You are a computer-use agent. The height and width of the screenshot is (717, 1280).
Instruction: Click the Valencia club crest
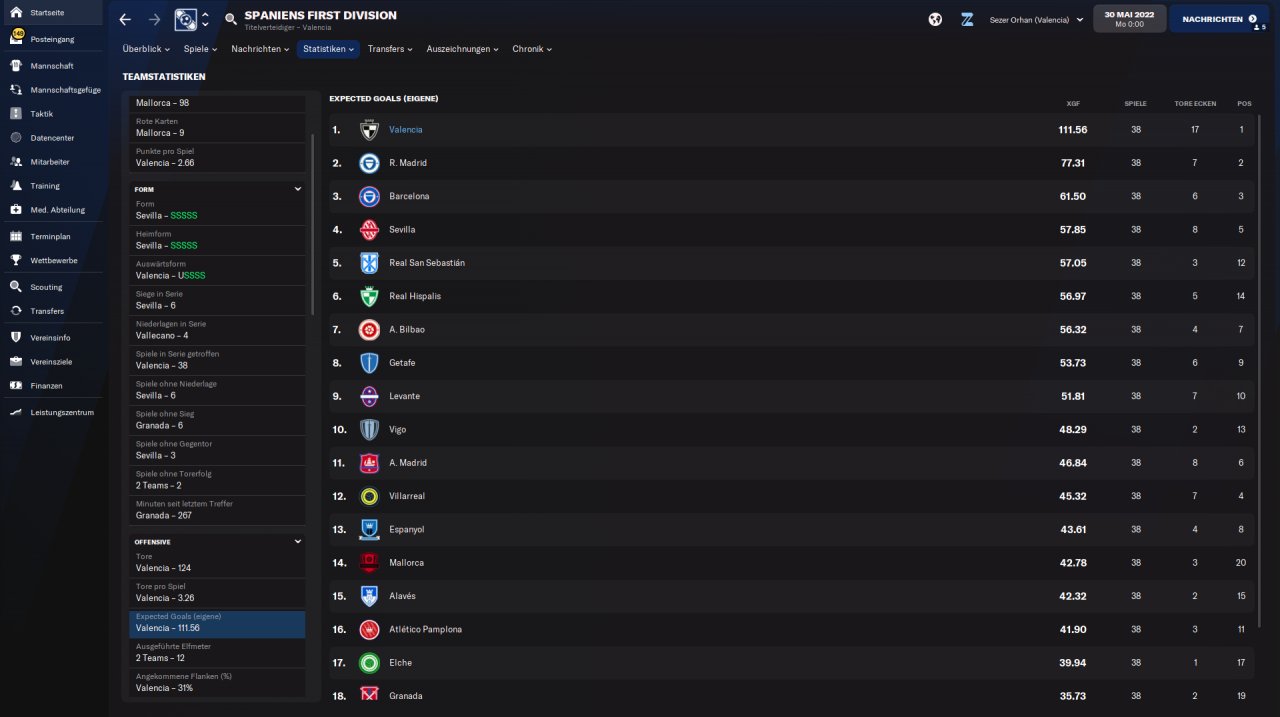click(369, 130)
